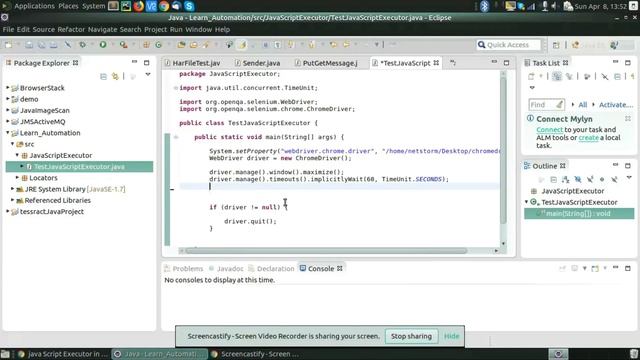Toggle Link with Editor in Package Explorer
The height and width of the screenshot is (360, 640).
click(116, 76)
